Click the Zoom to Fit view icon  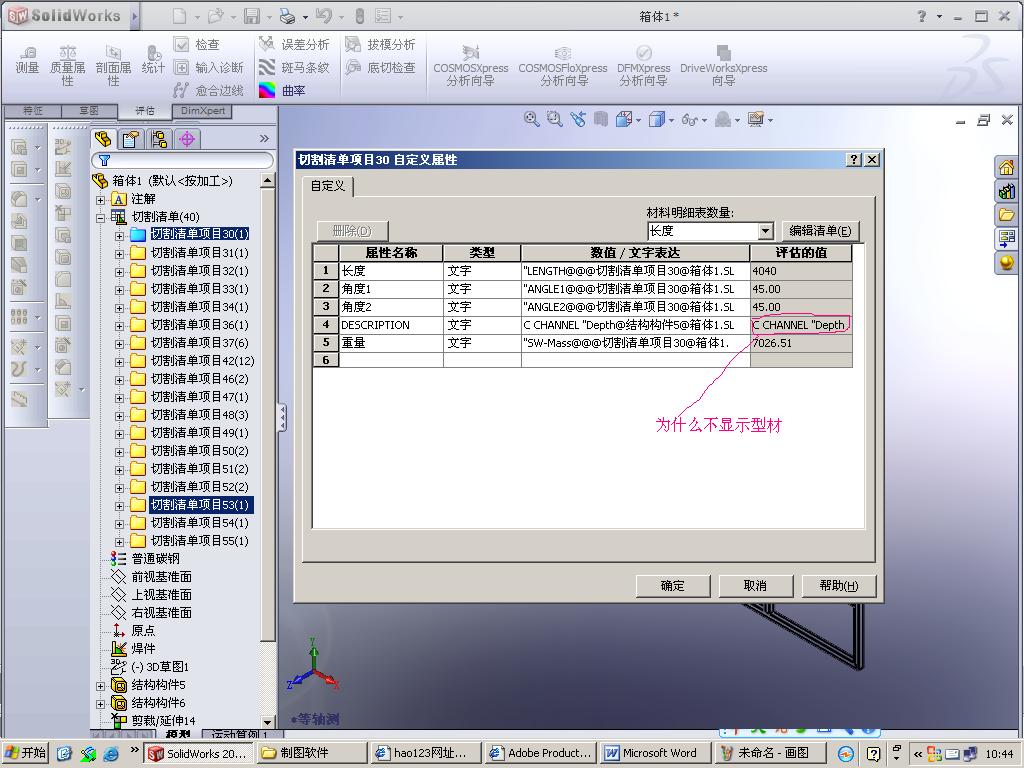532,120
